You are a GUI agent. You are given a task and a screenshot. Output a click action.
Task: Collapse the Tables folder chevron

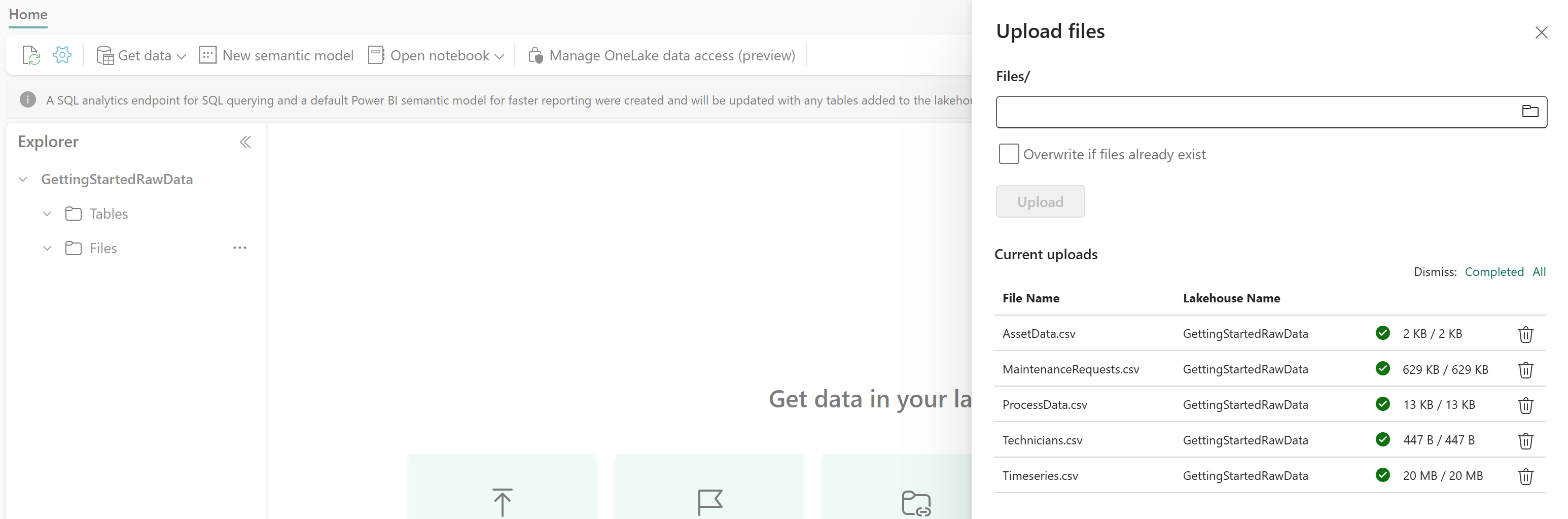coord(47,214)
